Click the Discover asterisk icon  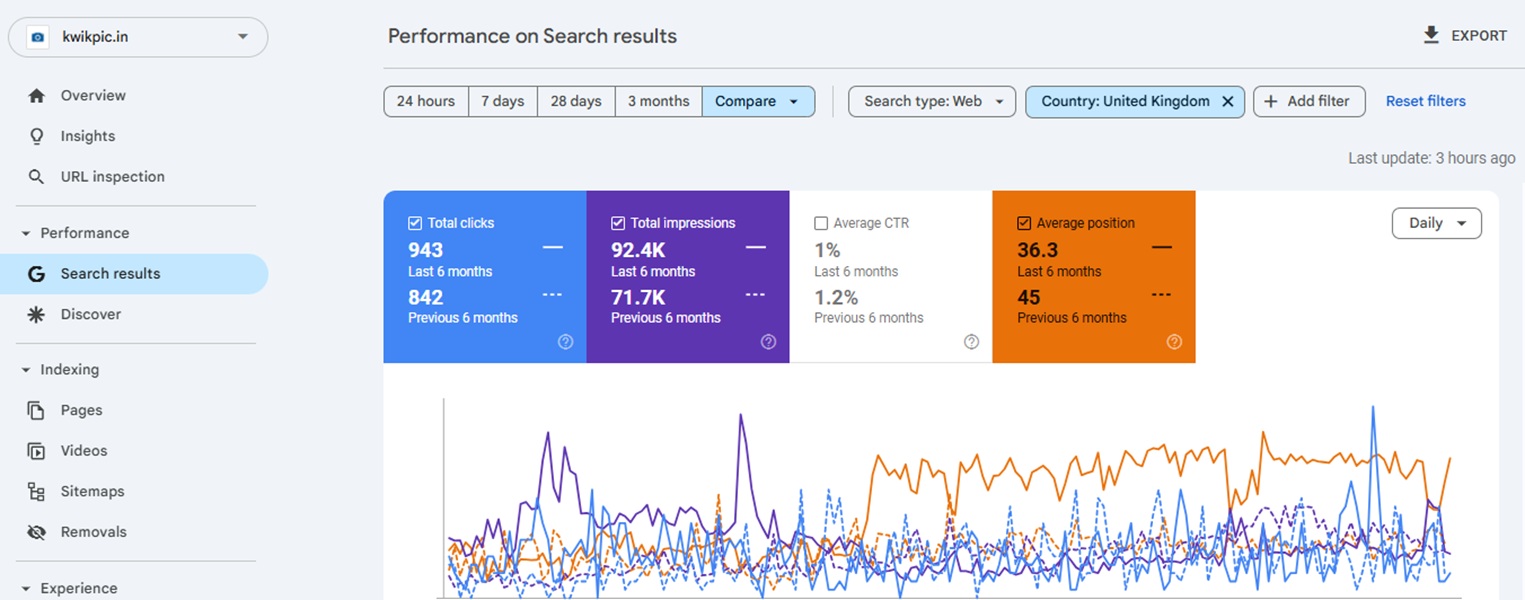37,314
